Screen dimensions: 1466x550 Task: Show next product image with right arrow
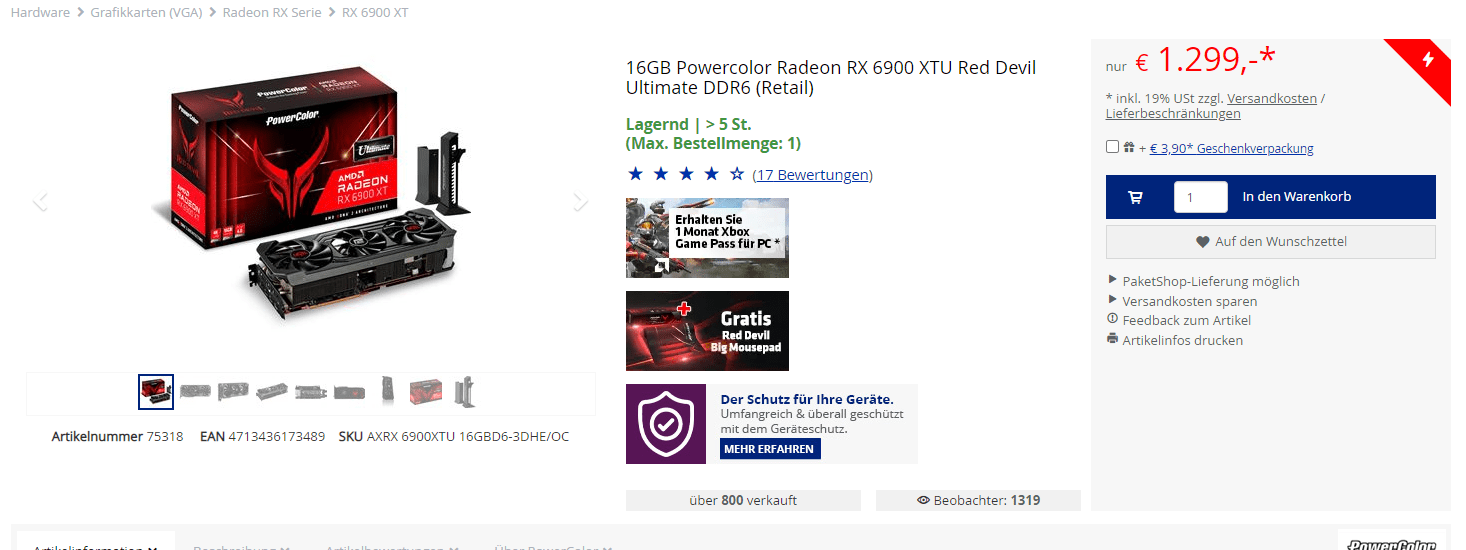581,202
